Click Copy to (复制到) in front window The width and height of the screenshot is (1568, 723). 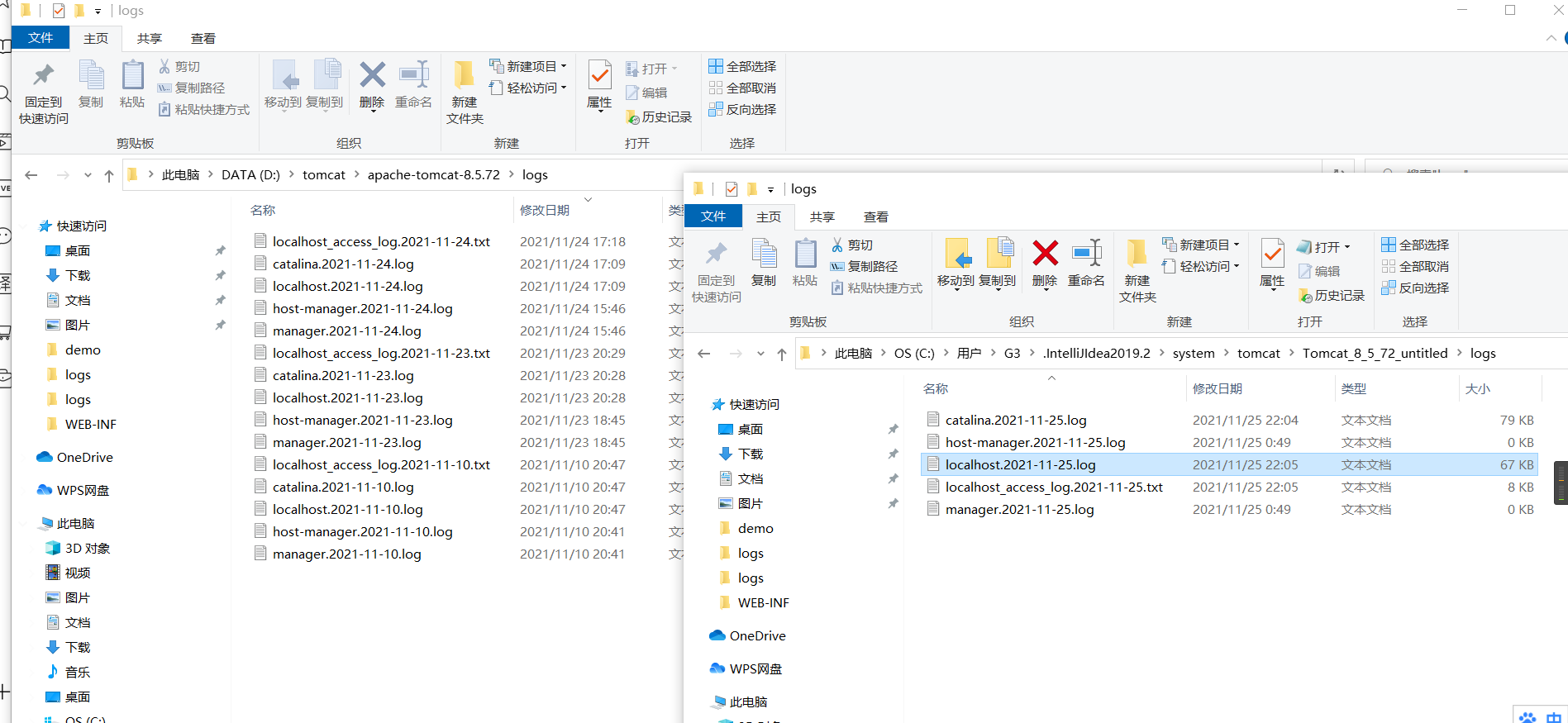click(998, 263)
